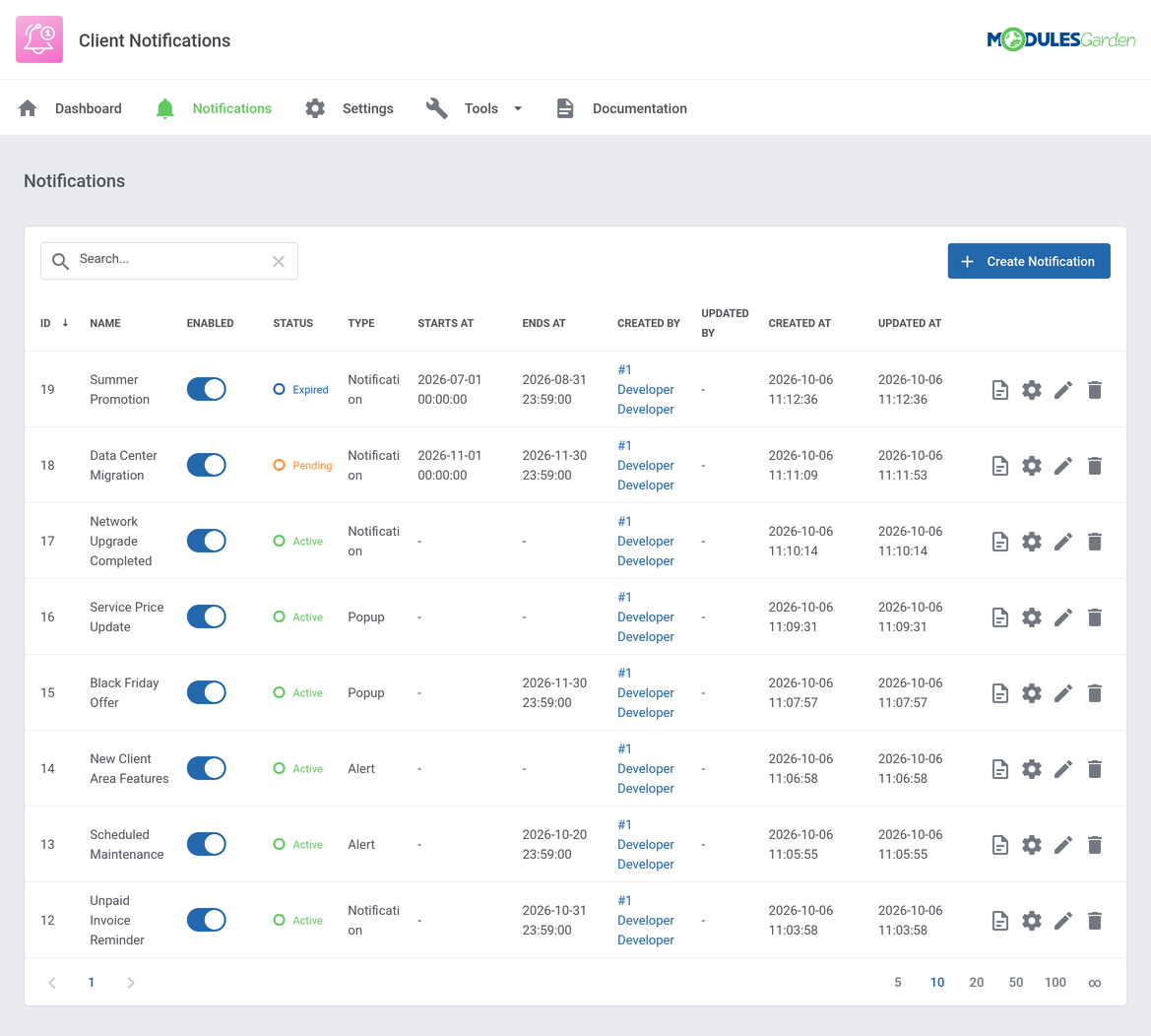Viewport: 1151px width, 1036px height.
Task: Show 50 entries per page
Action: pyautogui.click(x=1016, y=983)
